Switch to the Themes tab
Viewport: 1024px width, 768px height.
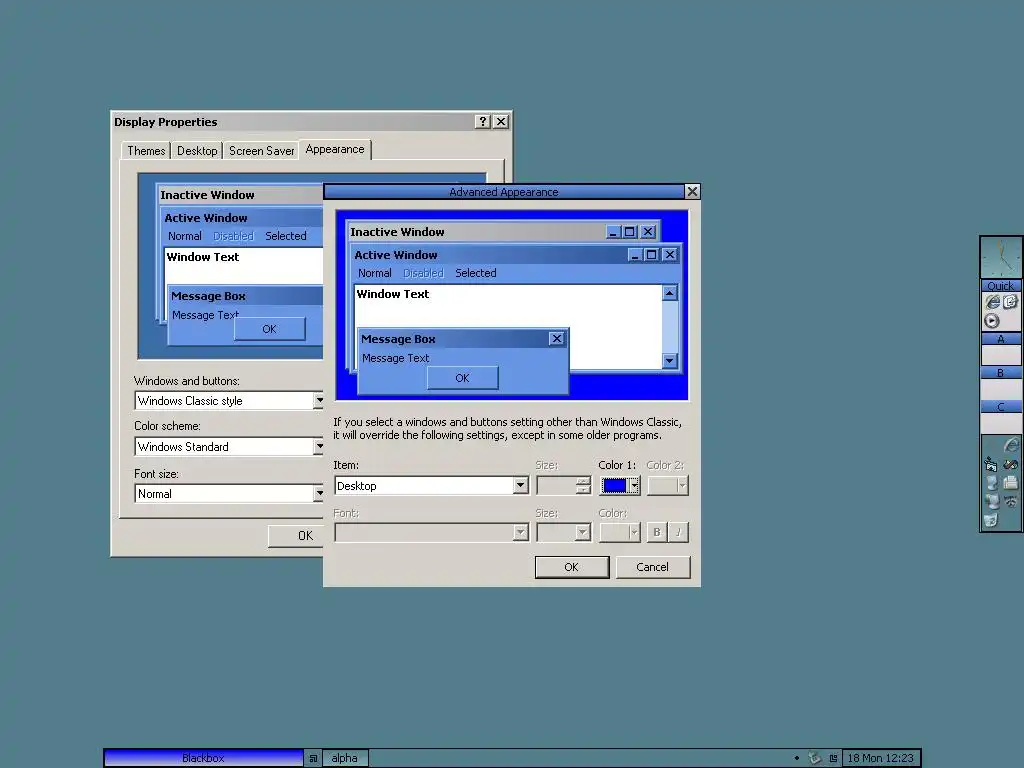point(146,151)
